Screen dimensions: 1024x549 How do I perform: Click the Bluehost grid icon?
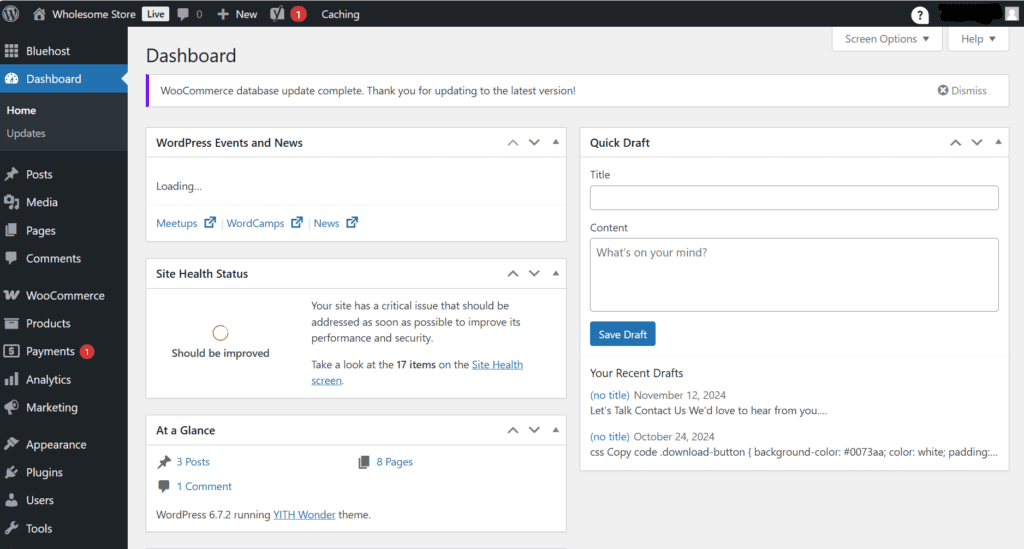point(11,51)
